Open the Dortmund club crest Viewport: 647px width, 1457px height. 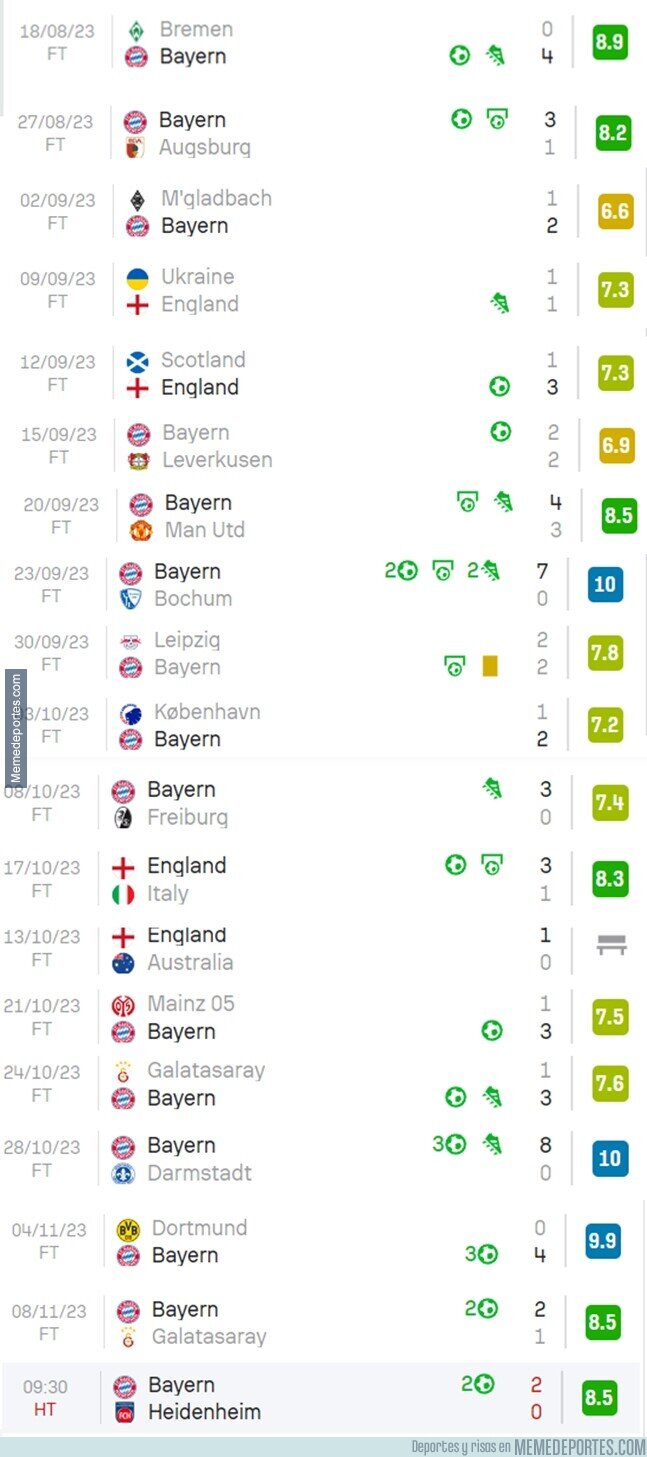pos(128,1229)
